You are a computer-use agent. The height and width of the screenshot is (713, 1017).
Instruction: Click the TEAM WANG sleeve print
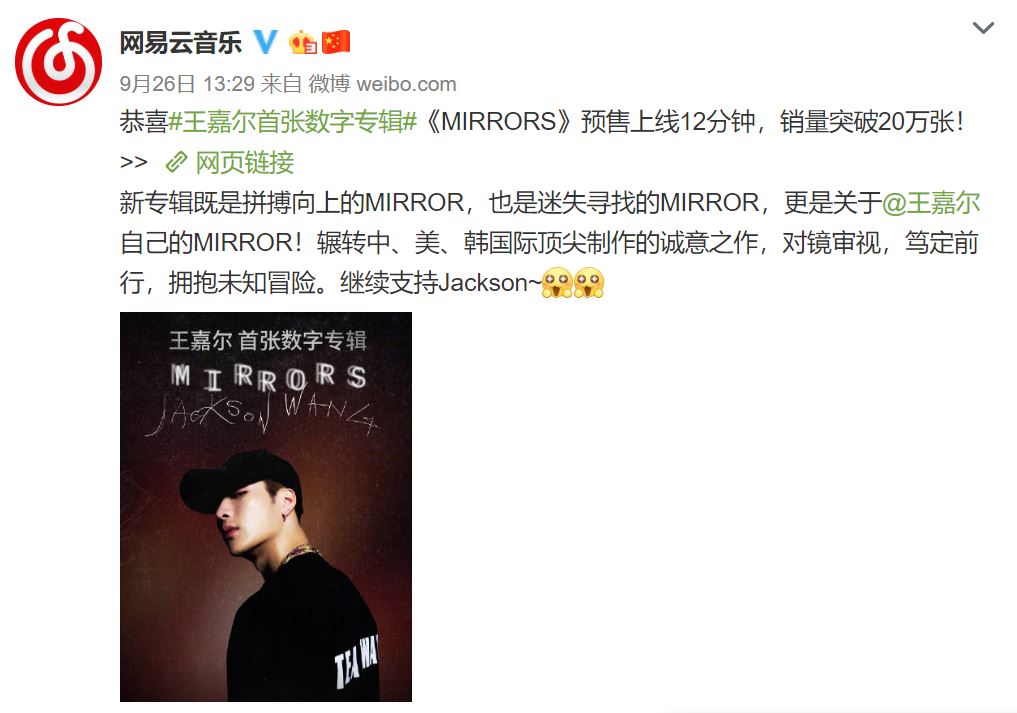pos(356,660)
